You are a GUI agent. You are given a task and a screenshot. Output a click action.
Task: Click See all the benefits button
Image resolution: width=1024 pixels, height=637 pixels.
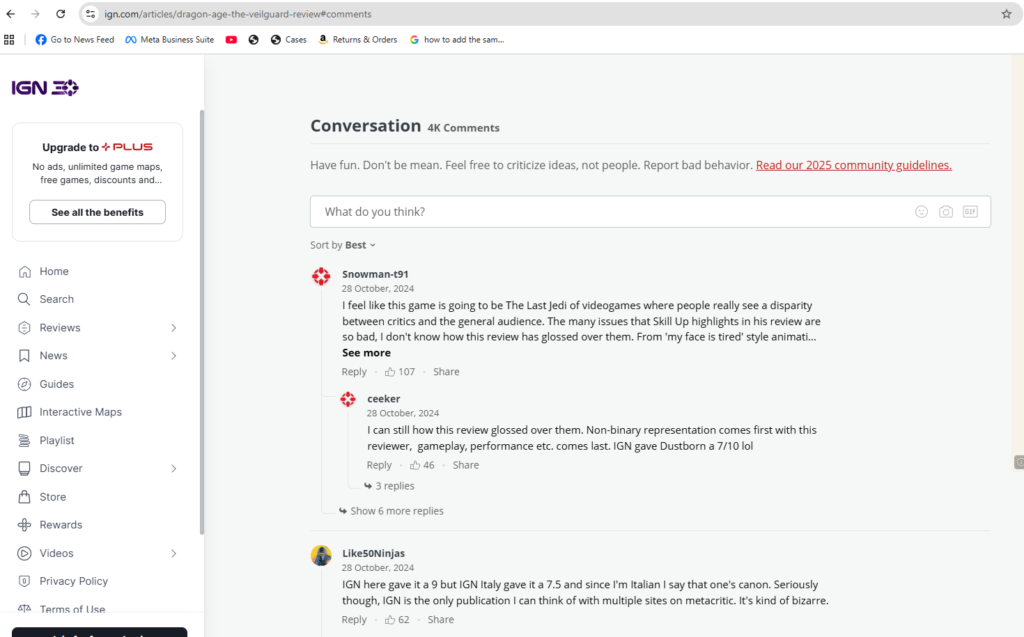[97, 212]
